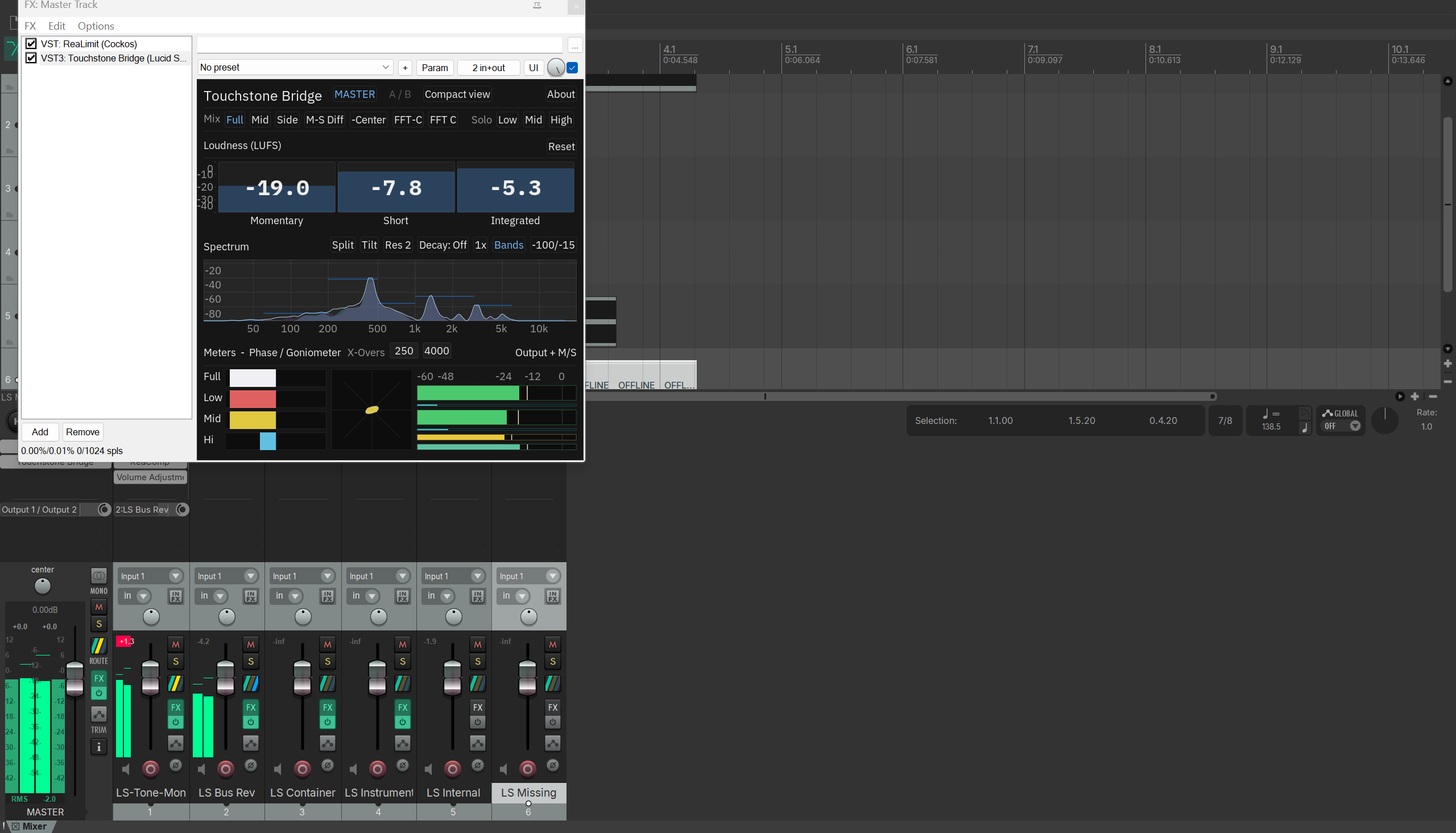
Task: Solo the LS Bus Rev track
Action: [x=250, y=662]
